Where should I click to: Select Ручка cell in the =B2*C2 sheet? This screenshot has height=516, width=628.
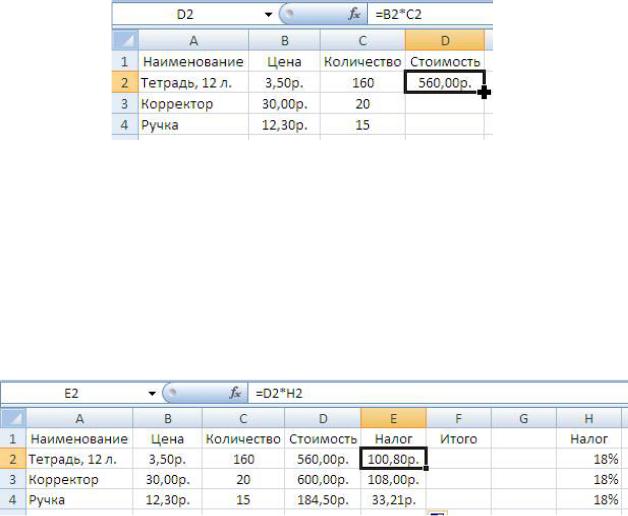click(x=193, y=125)
